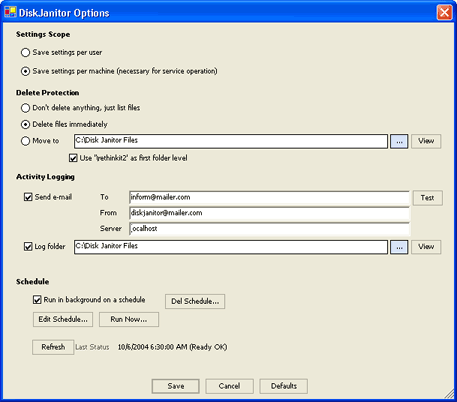This screenshot has width=457, height=402.
Task: Click the Run Now button
Action: [129, 319]
